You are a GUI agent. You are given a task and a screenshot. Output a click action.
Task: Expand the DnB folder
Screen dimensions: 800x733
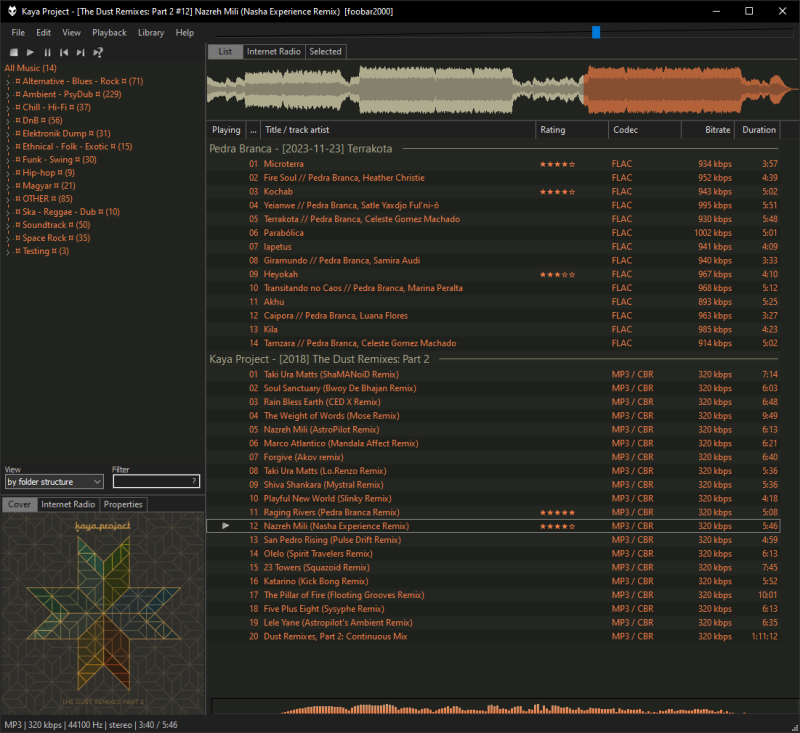tap(8, 121)
